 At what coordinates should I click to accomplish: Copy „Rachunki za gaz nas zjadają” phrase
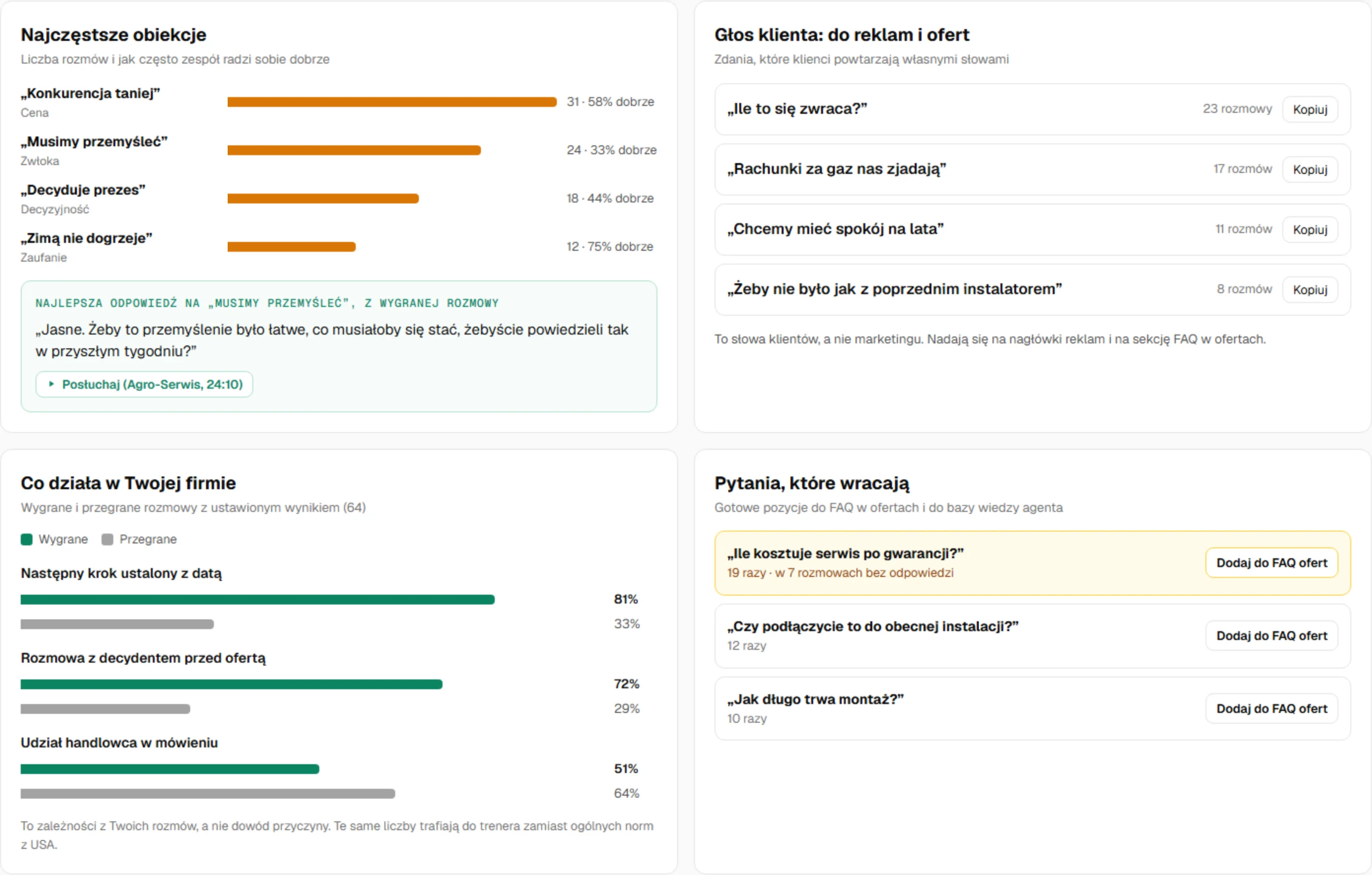[x=1310, y=170]
